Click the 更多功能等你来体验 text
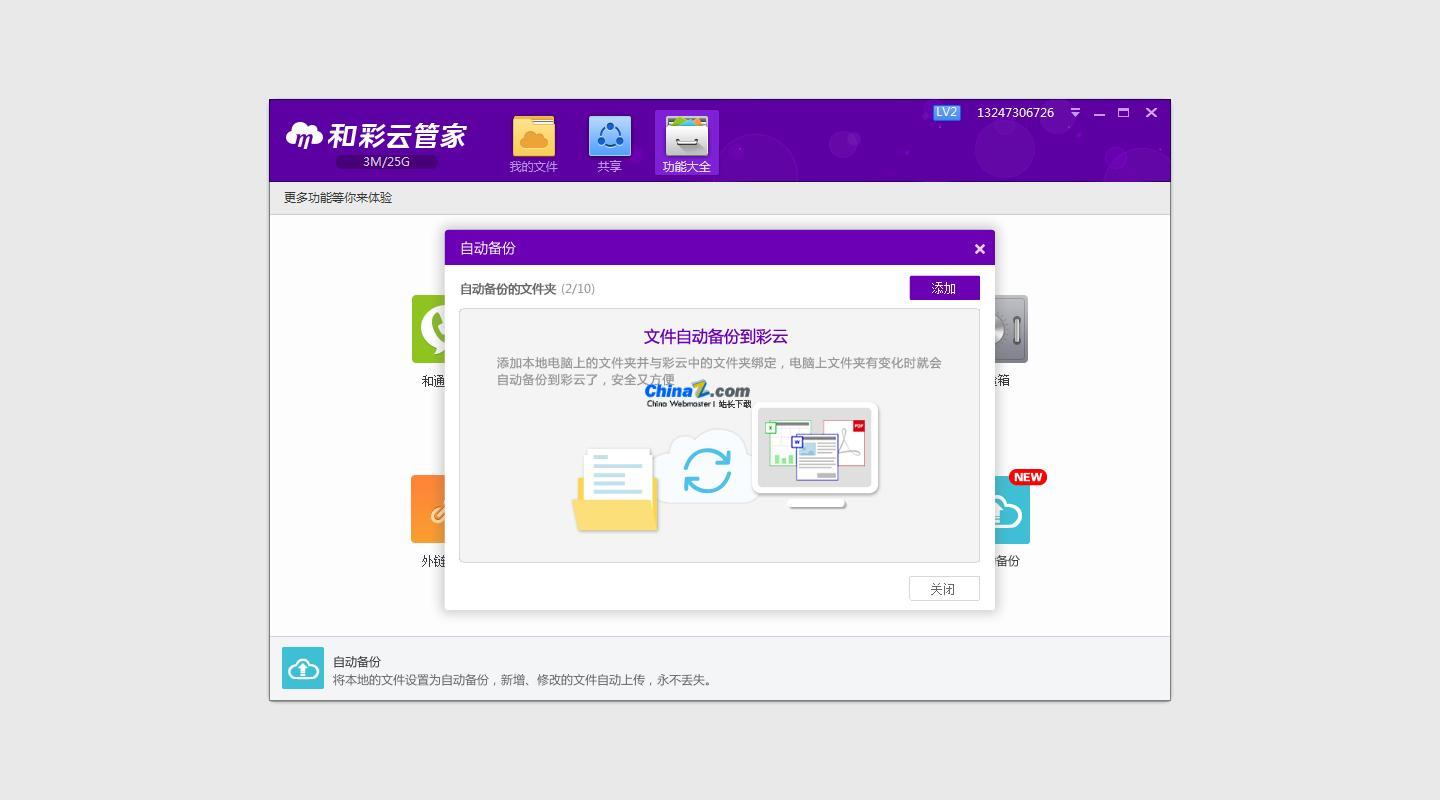The height and width of the screenshot is (800, 1440). tap(338, 198)
